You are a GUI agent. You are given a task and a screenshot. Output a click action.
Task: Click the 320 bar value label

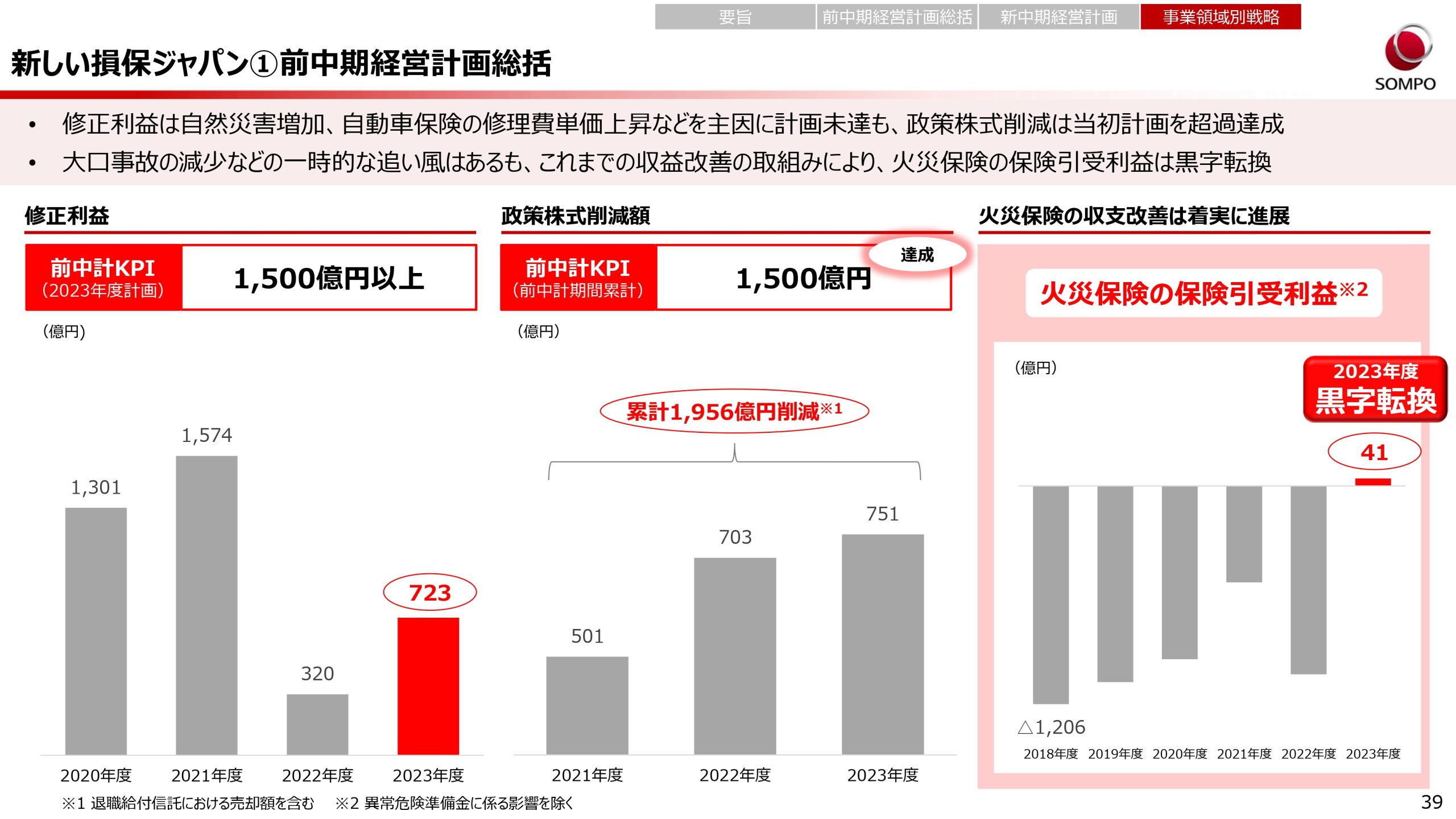pos(317,674)
